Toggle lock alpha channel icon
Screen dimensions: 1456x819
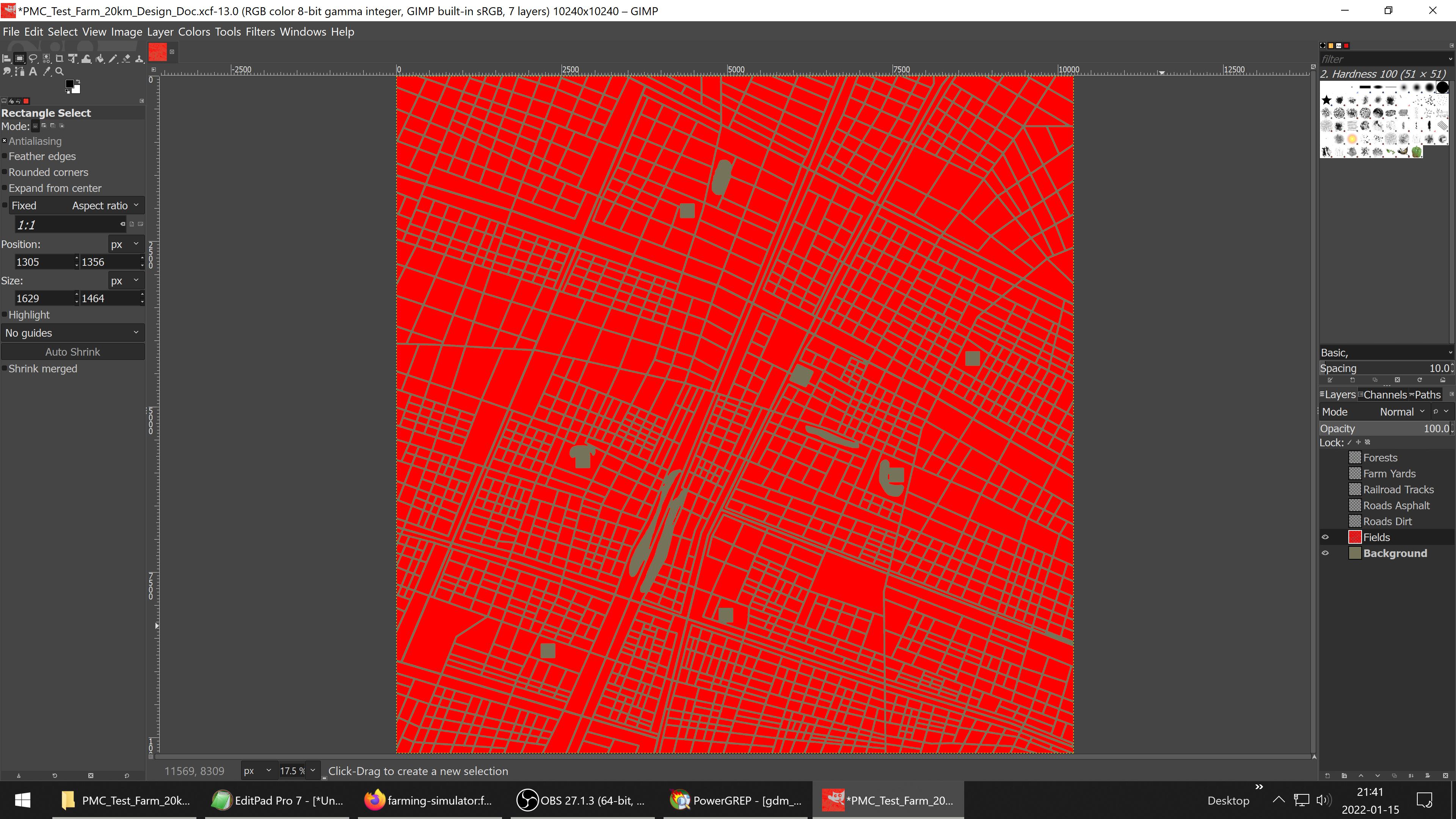[1367, 442]
